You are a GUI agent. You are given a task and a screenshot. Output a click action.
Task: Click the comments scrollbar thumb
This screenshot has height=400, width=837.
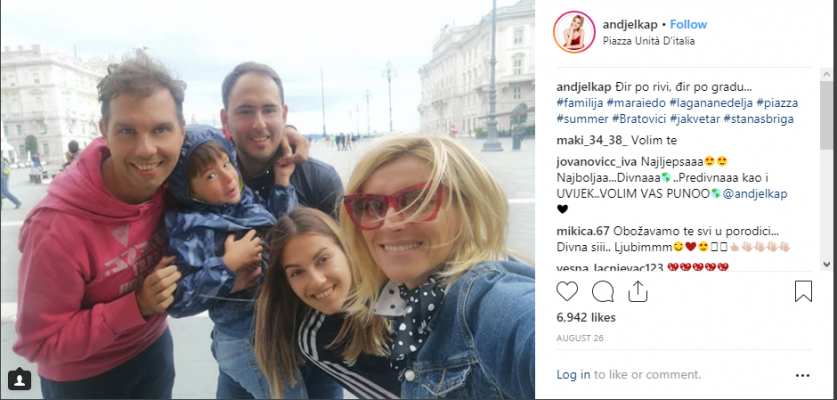tap(826, 115)
